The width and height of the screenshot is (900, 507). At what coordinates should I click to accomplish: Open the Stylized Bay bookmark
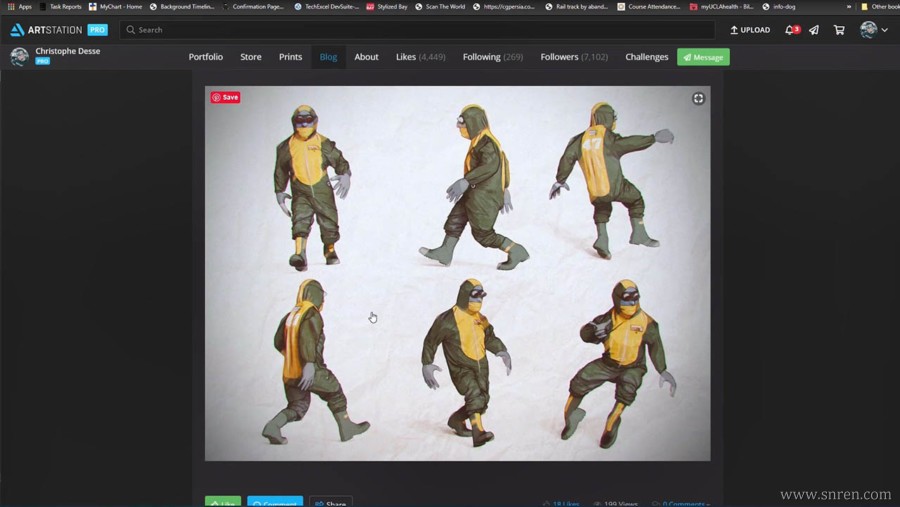tap(387, 6)
